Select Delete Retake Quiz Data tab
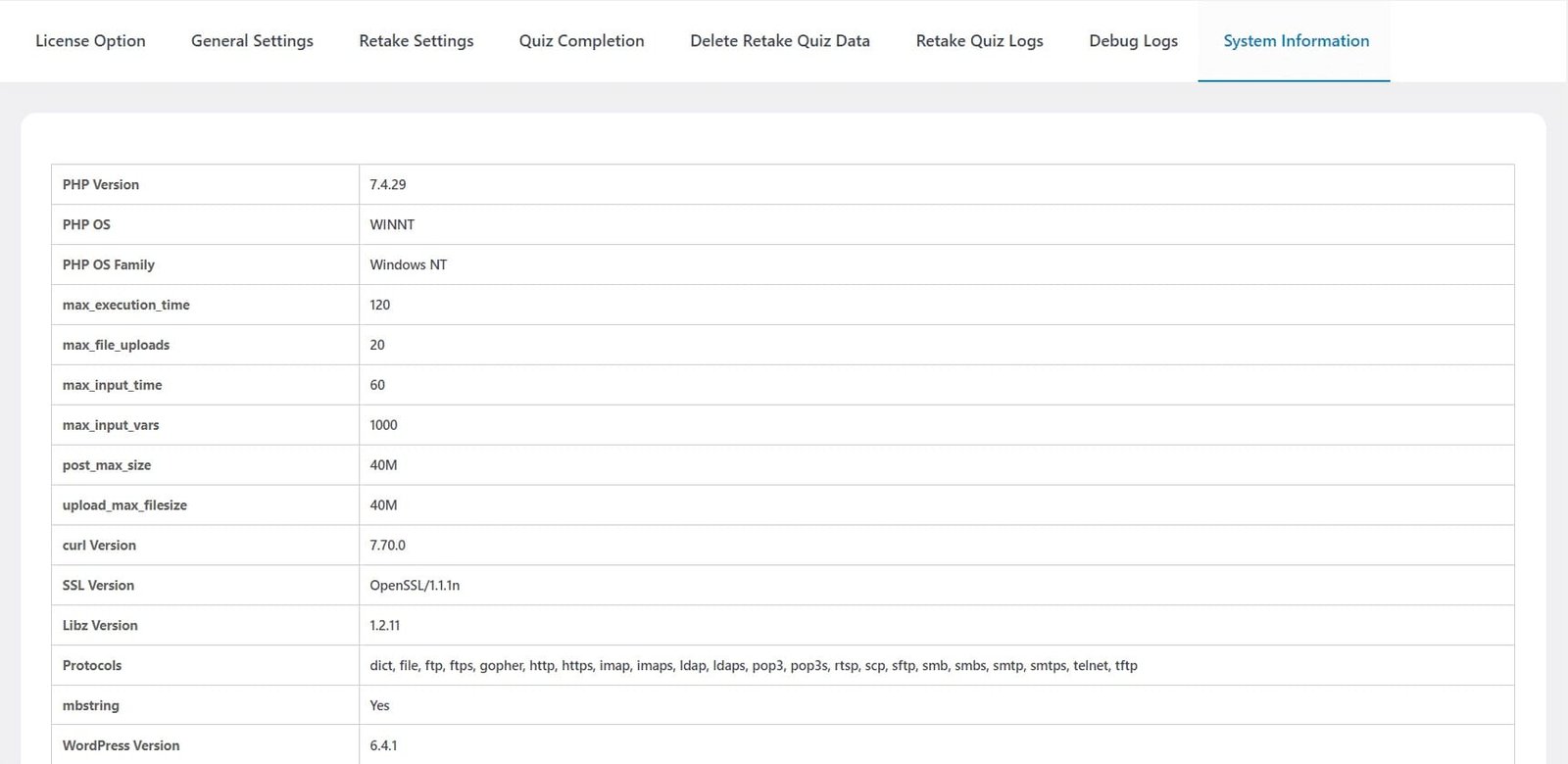The image size is (1568, 764). (x=780, y=41)
